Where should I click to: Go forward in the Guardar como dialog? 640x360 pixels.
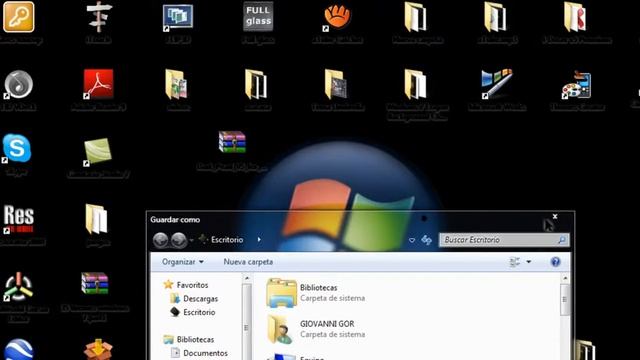pyautogui.click(x=178, y=240)
